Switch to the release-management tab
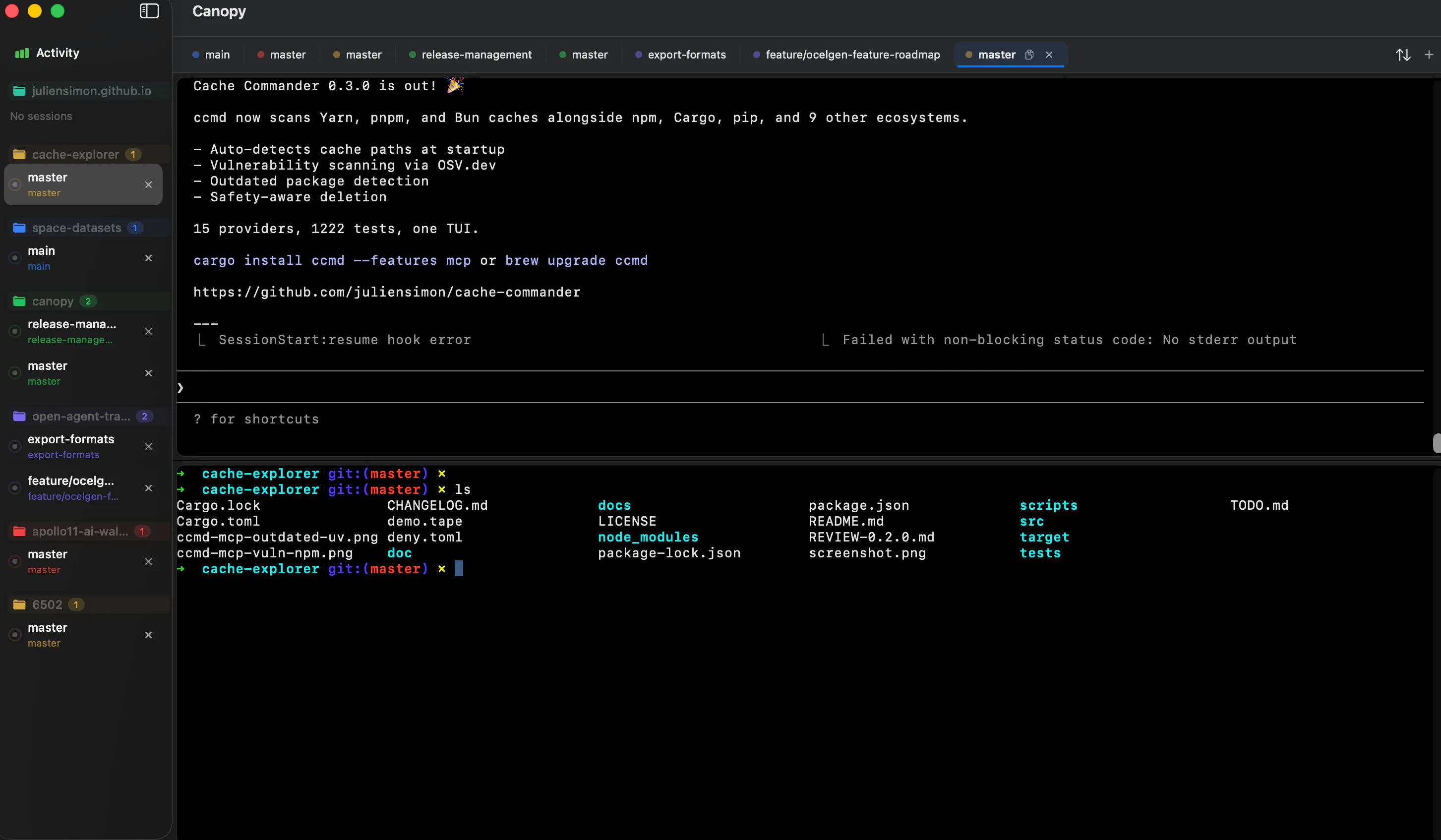Screen dimensions: 1441x840 pos(470,55)
